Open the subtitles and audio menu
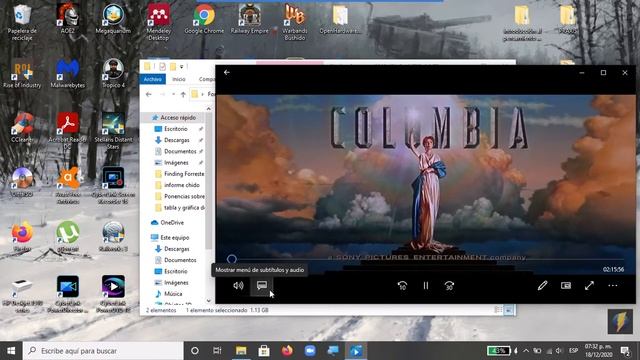The image size is (640, 360). coord(262,285)
